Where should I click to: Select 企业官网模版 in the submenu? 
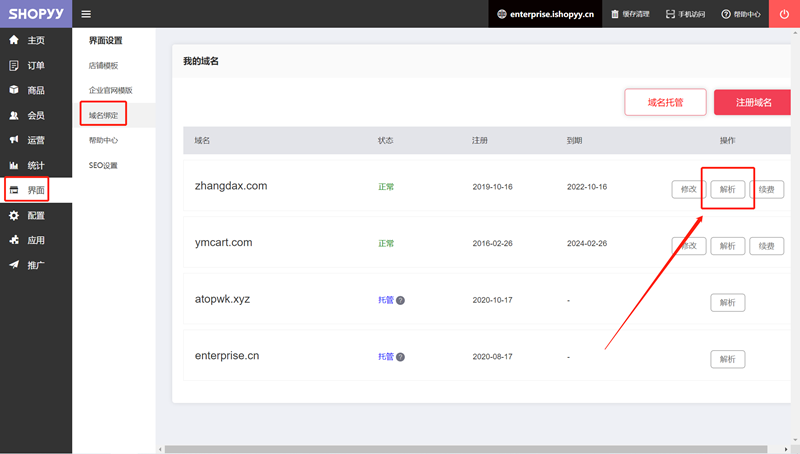tap(111, 90)
